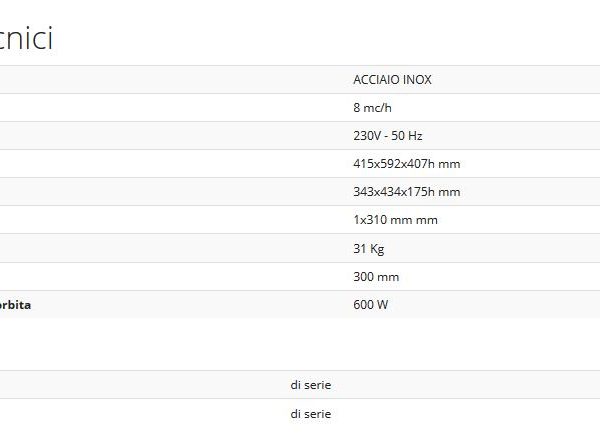Click the word INOX in first row

pyautogui.click(x=417, y=80)
